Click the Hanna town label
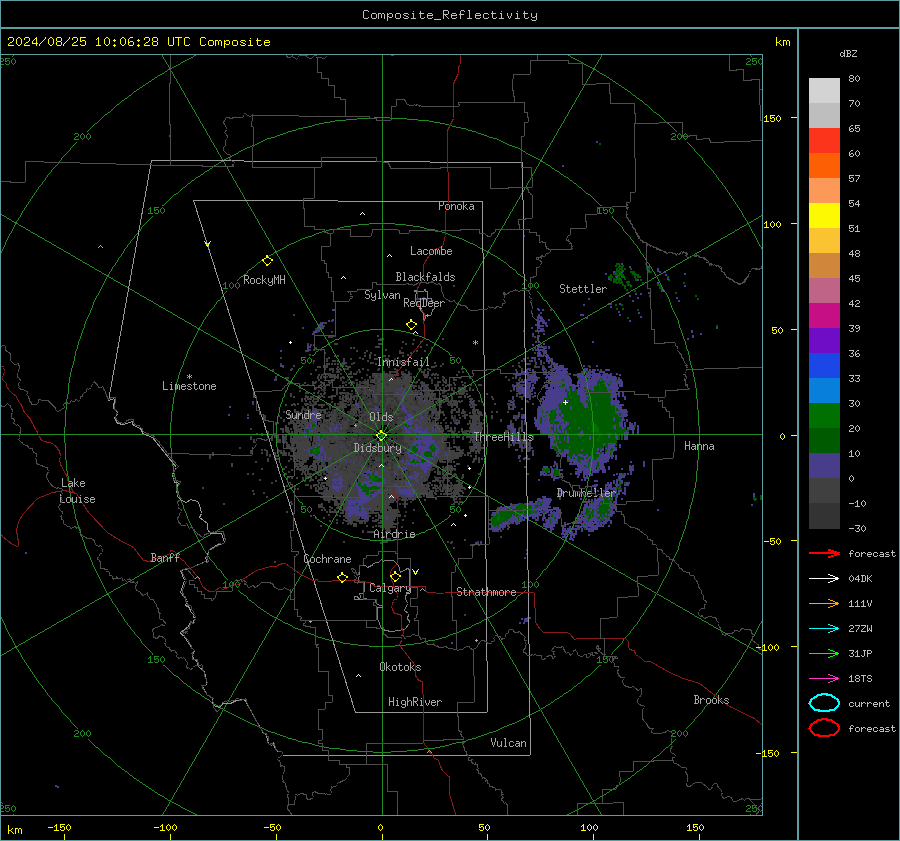Screen dimensions: 900x841 click(699, 446)
